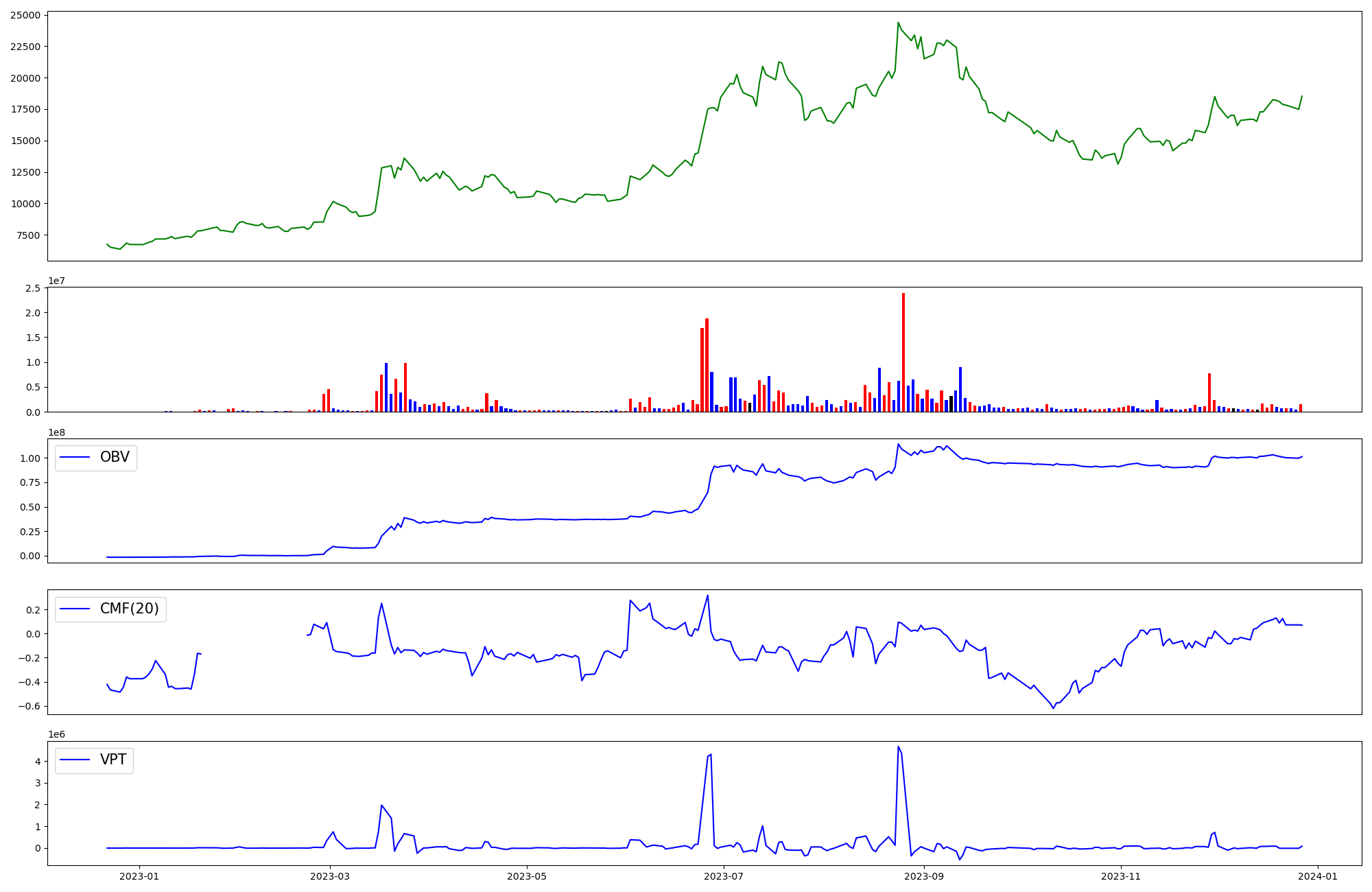Click the blue line sample in the OBV legend

click(x=75, y=458)
